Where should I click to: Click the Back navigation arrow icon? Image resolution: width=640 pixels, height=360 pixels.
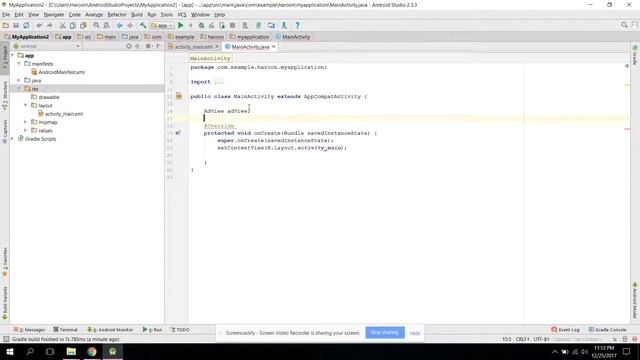[120, 25]
